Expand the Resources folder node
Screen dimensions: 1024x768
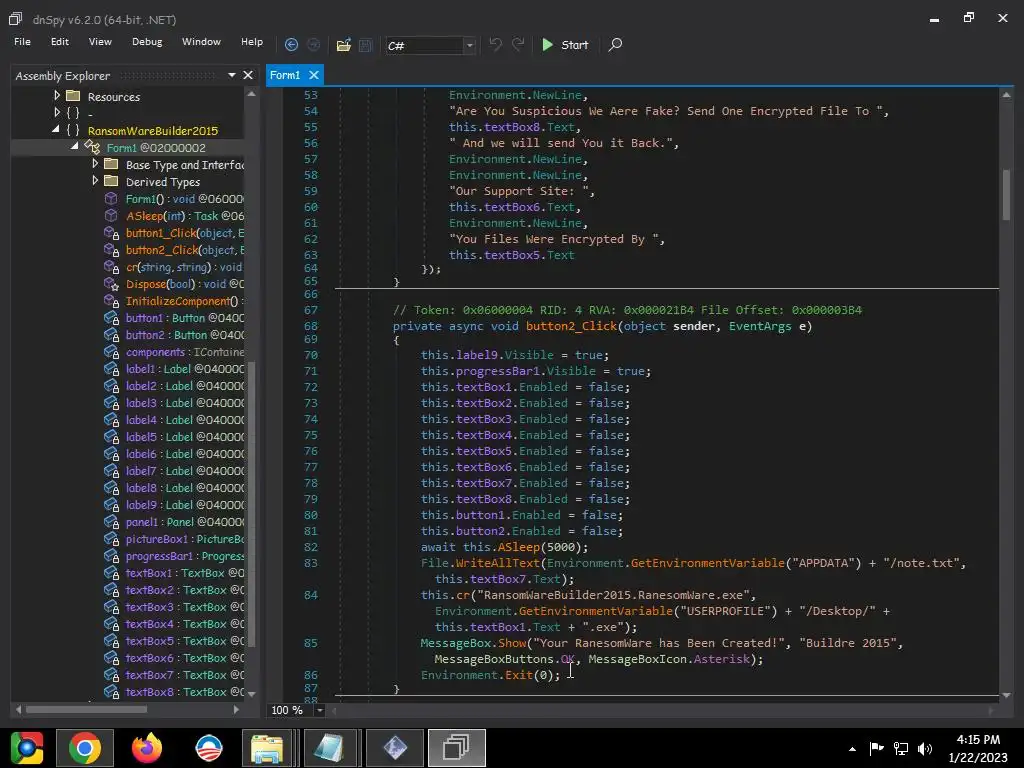(x=57, y=95)
